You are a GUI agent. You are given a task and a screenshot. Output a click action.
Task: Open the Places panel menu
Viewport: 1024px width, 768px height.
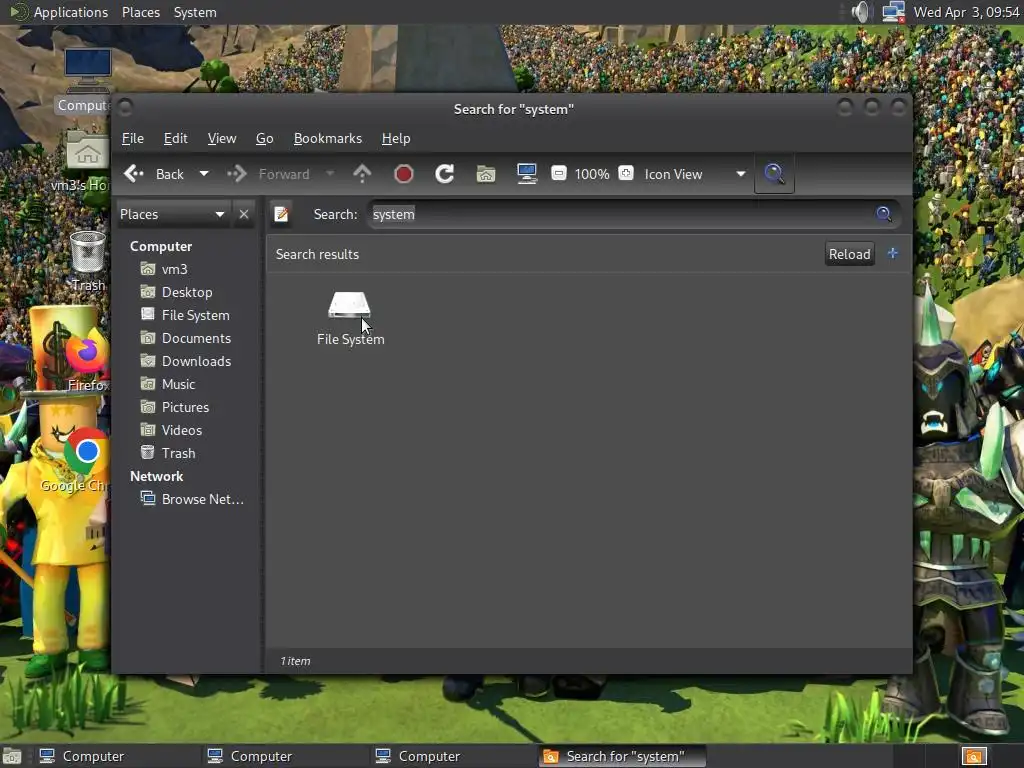pyautogui.click(x=140, y=12)
